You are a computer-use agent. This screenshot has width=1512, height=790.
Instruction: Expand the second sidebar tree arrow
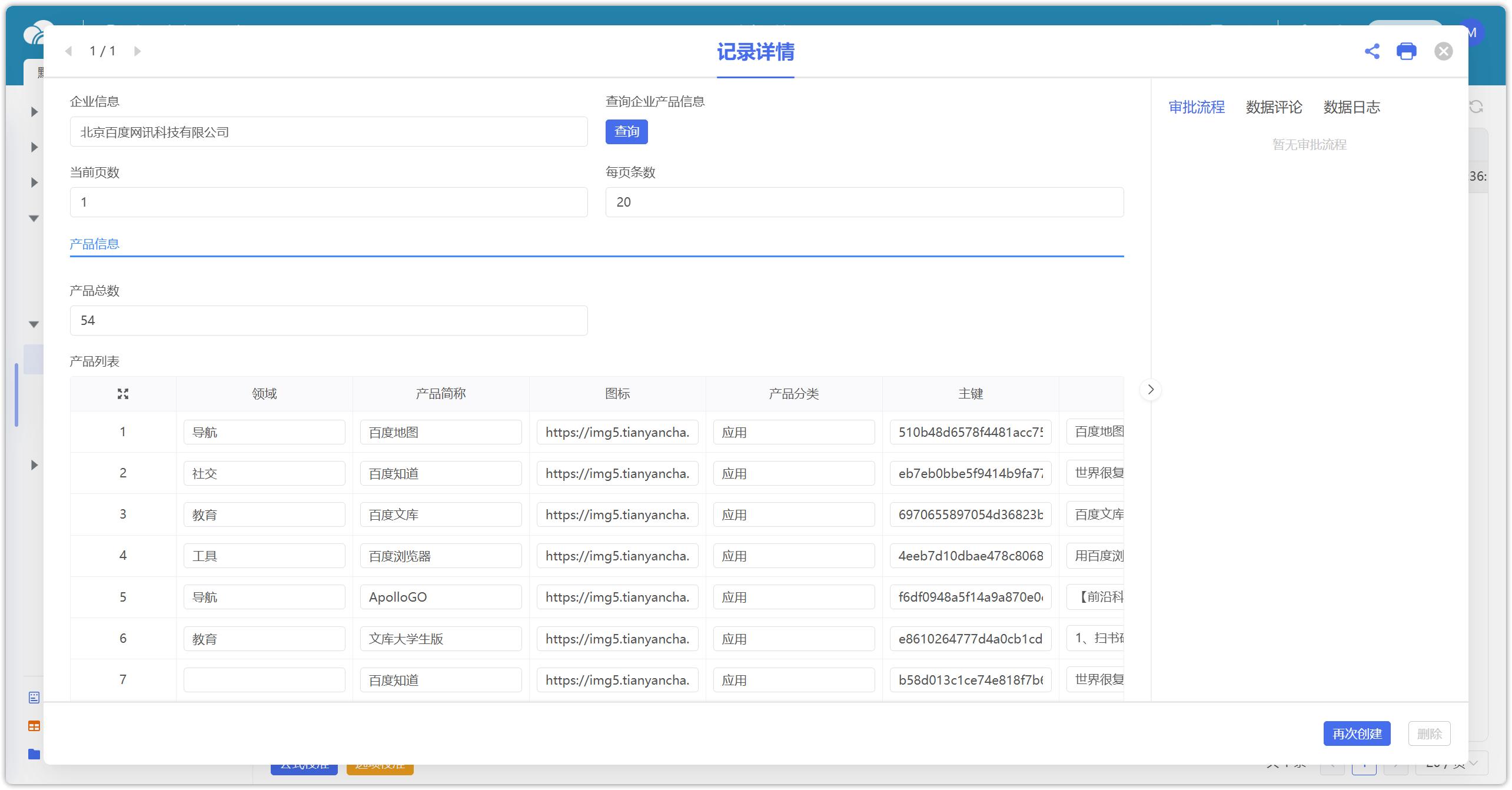point(34,147)
